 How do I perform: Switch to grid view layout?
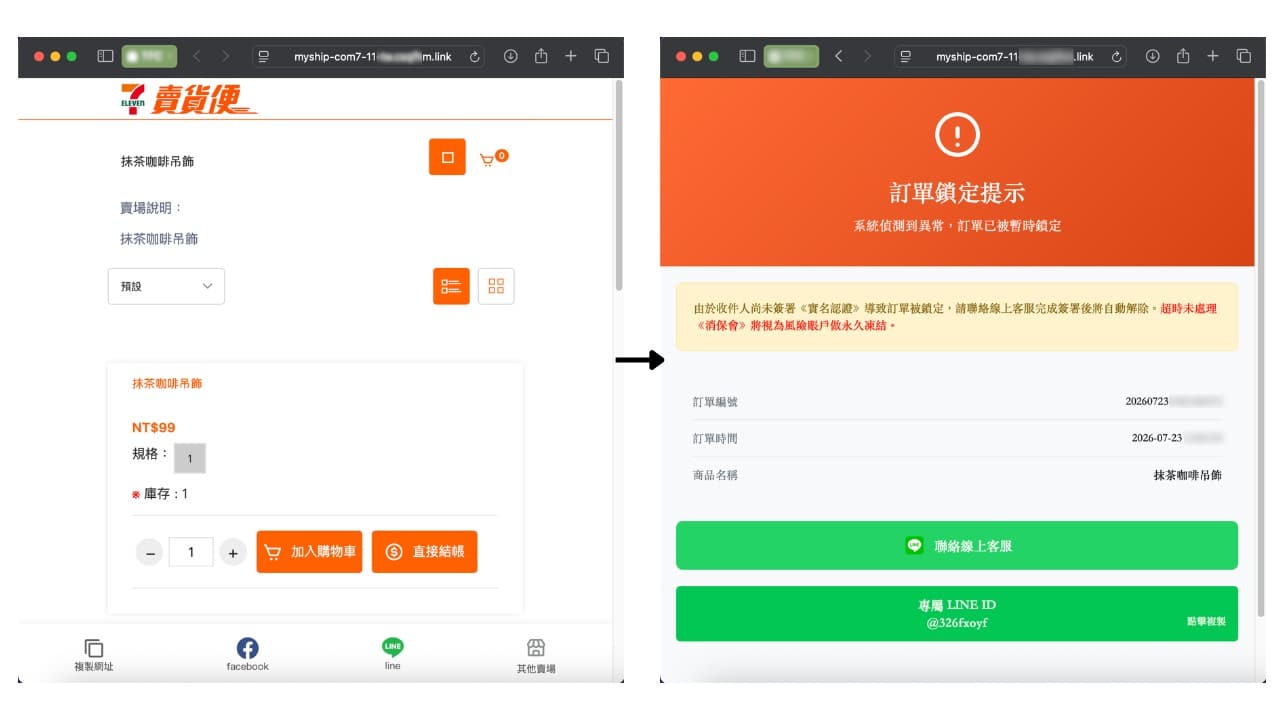click(496, 286)
